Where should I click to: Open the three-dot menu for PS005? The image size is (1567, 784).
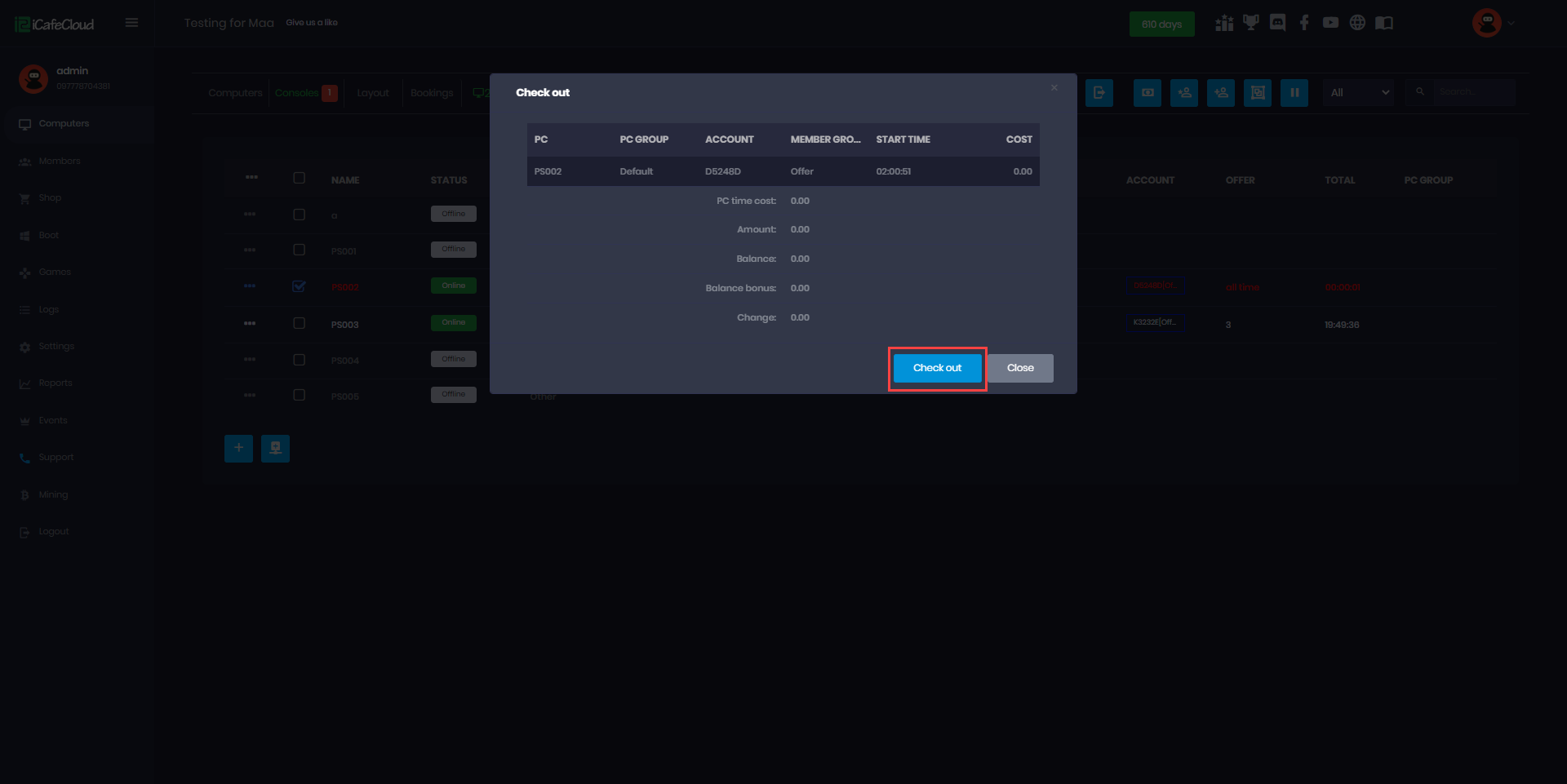[x=250, y=395]
